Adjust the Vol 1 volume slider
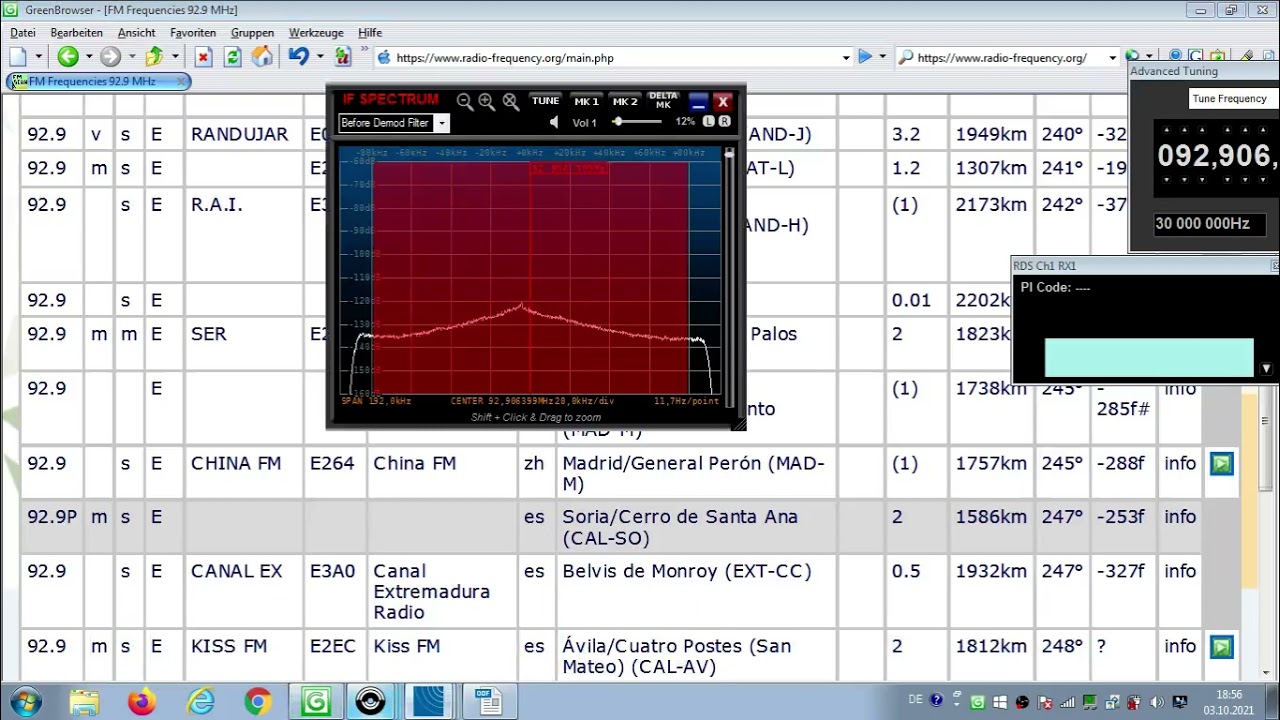 [639, 122]
